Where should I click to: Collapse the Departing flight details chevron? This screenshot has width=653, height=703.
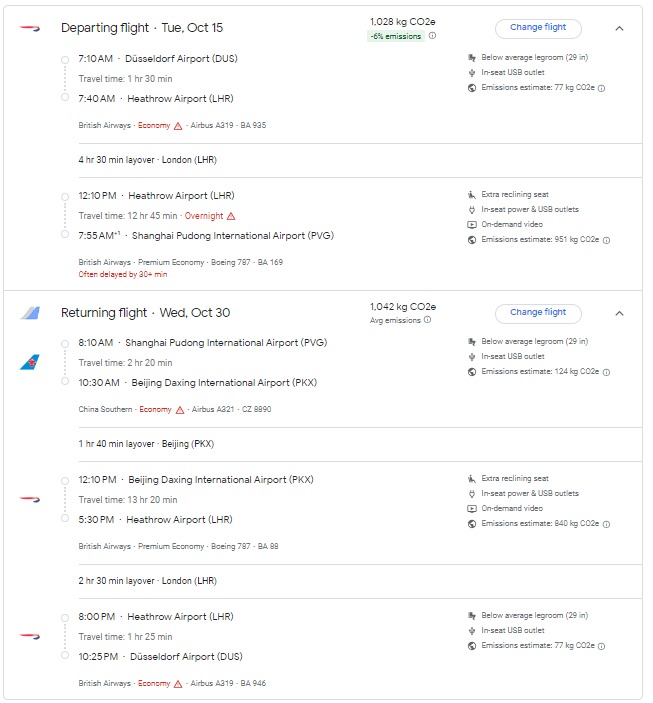(x=619, y=28)
